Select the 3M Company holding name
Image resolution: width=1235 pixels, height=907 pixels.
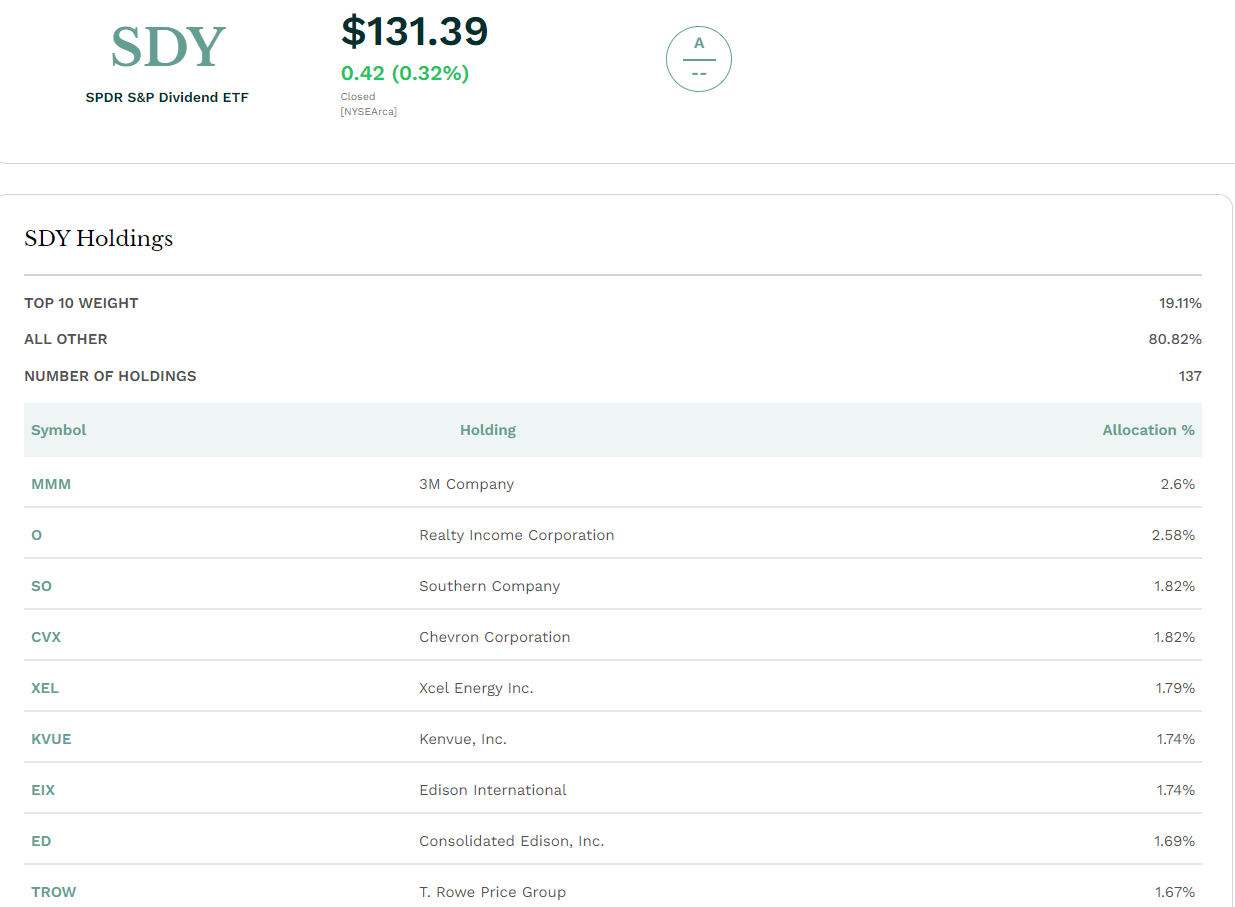467,484
